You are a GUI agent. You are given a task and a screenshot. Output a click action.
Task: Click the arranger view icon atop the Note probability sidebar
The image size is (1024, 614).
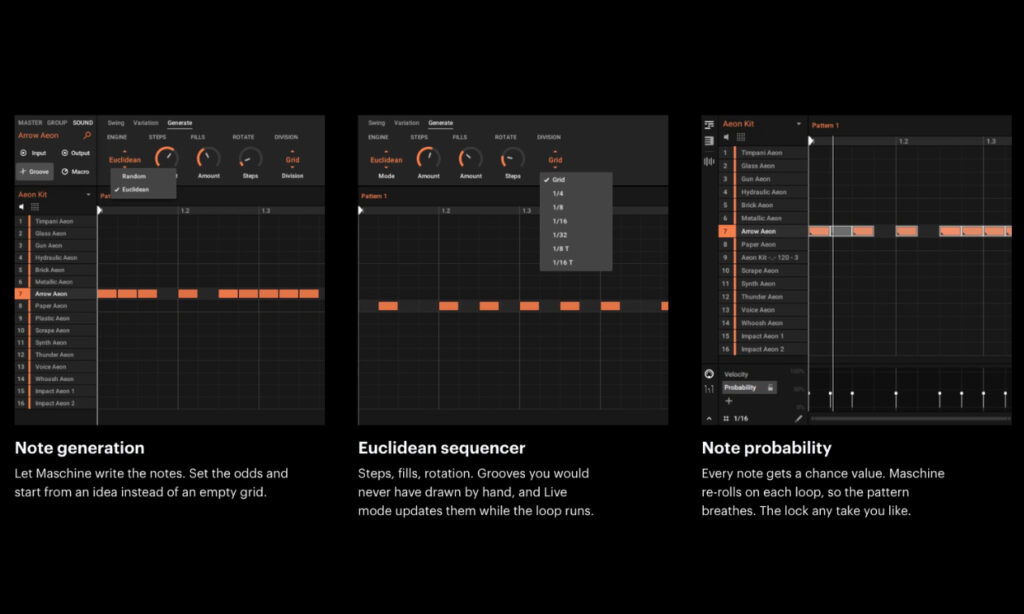(709, 124)
